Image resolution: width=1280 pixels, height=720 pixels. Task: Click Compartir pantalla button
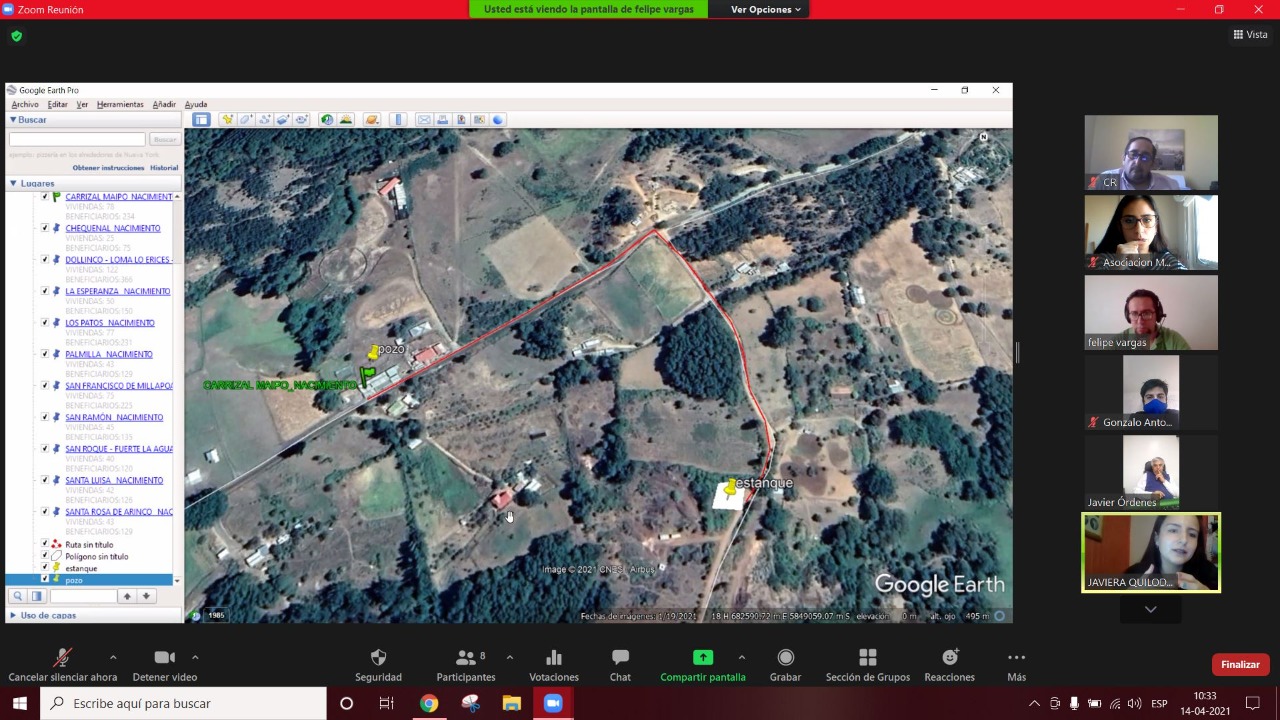click(703, 665)
